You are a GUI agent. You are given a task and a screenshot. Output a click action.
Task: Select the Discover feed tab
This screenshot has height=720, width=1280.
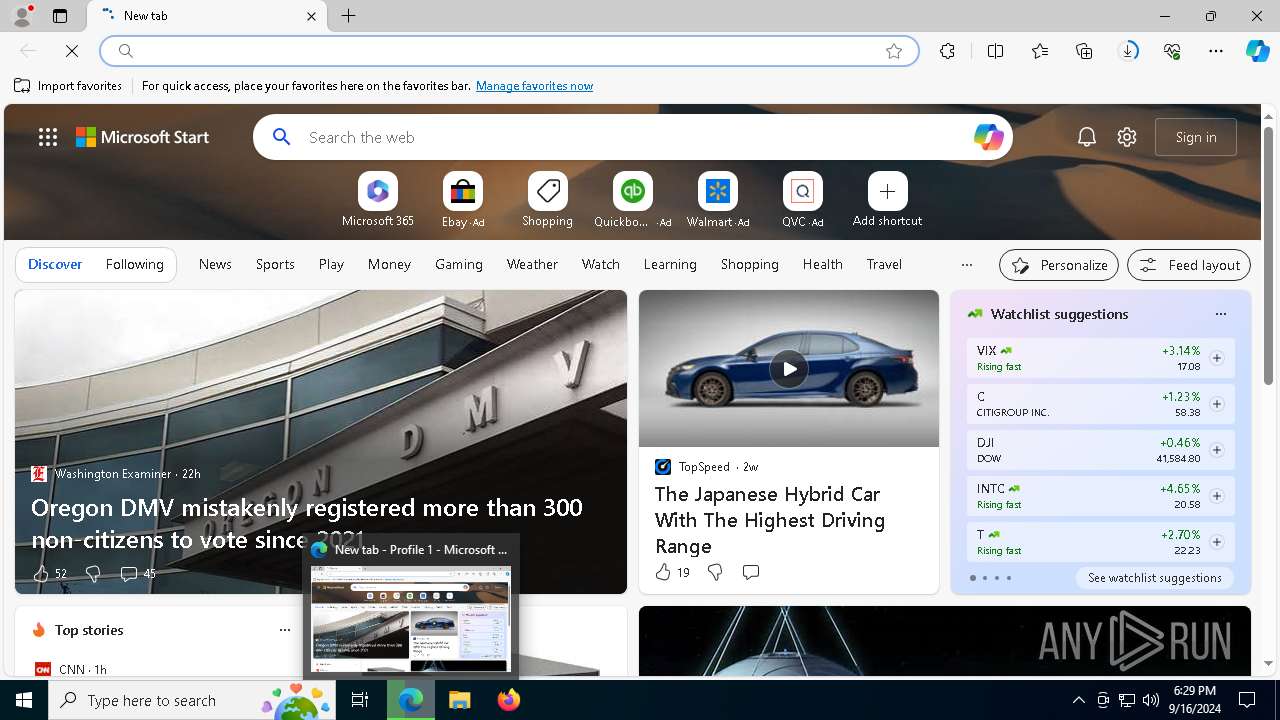(55, 264)
